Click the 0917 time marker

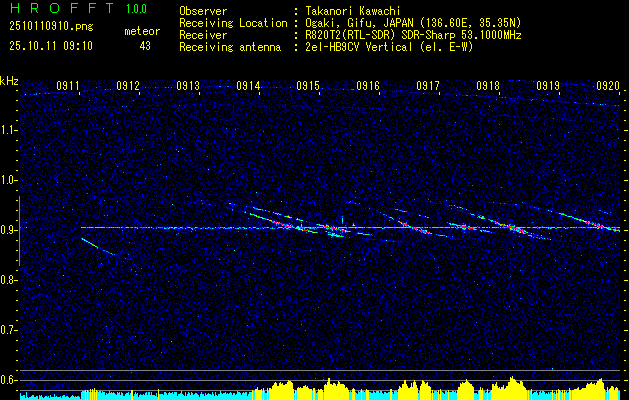[x=428, y=86]
